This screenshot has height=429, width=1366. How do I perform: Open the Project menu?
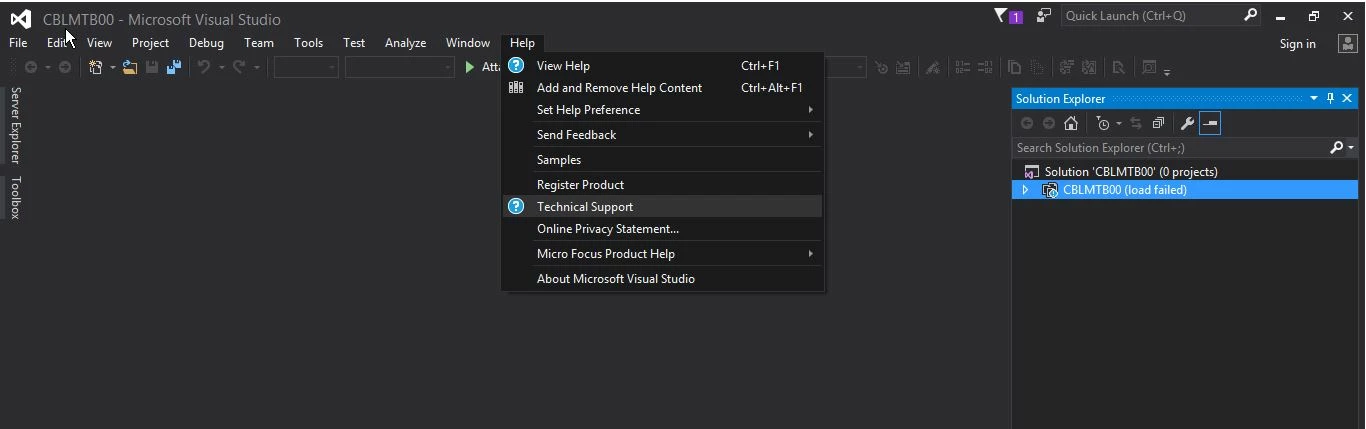150,43
